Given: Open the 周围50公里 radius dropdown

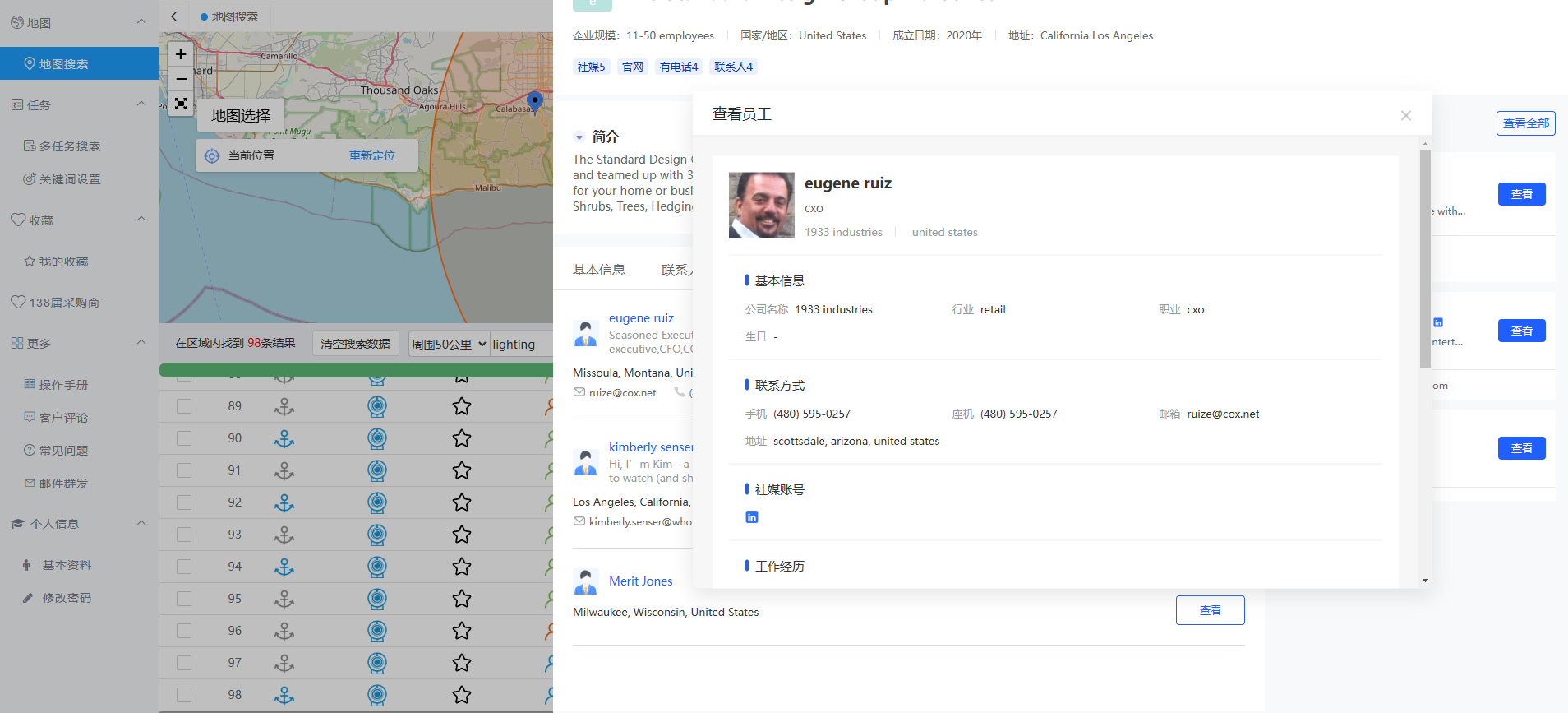Looking at the screenshot, I should 449,345.
